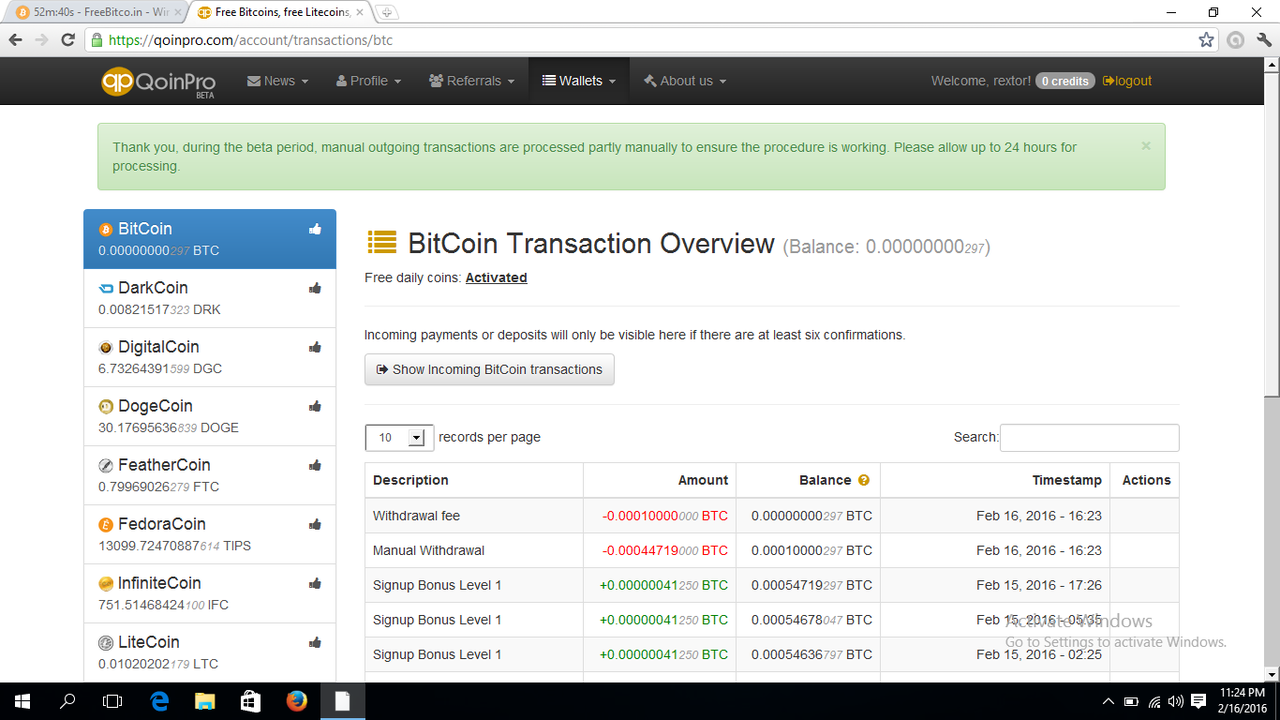The image size is (1280, 720).
Task: Click the logout link
Action: [x=1127, y=81]
